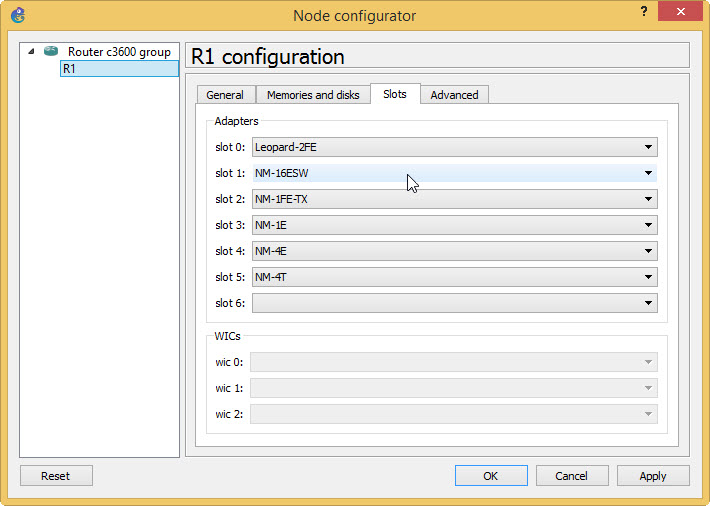Open slot 1 NM-16ESW dropdown
710x506 pixels.
455,173
